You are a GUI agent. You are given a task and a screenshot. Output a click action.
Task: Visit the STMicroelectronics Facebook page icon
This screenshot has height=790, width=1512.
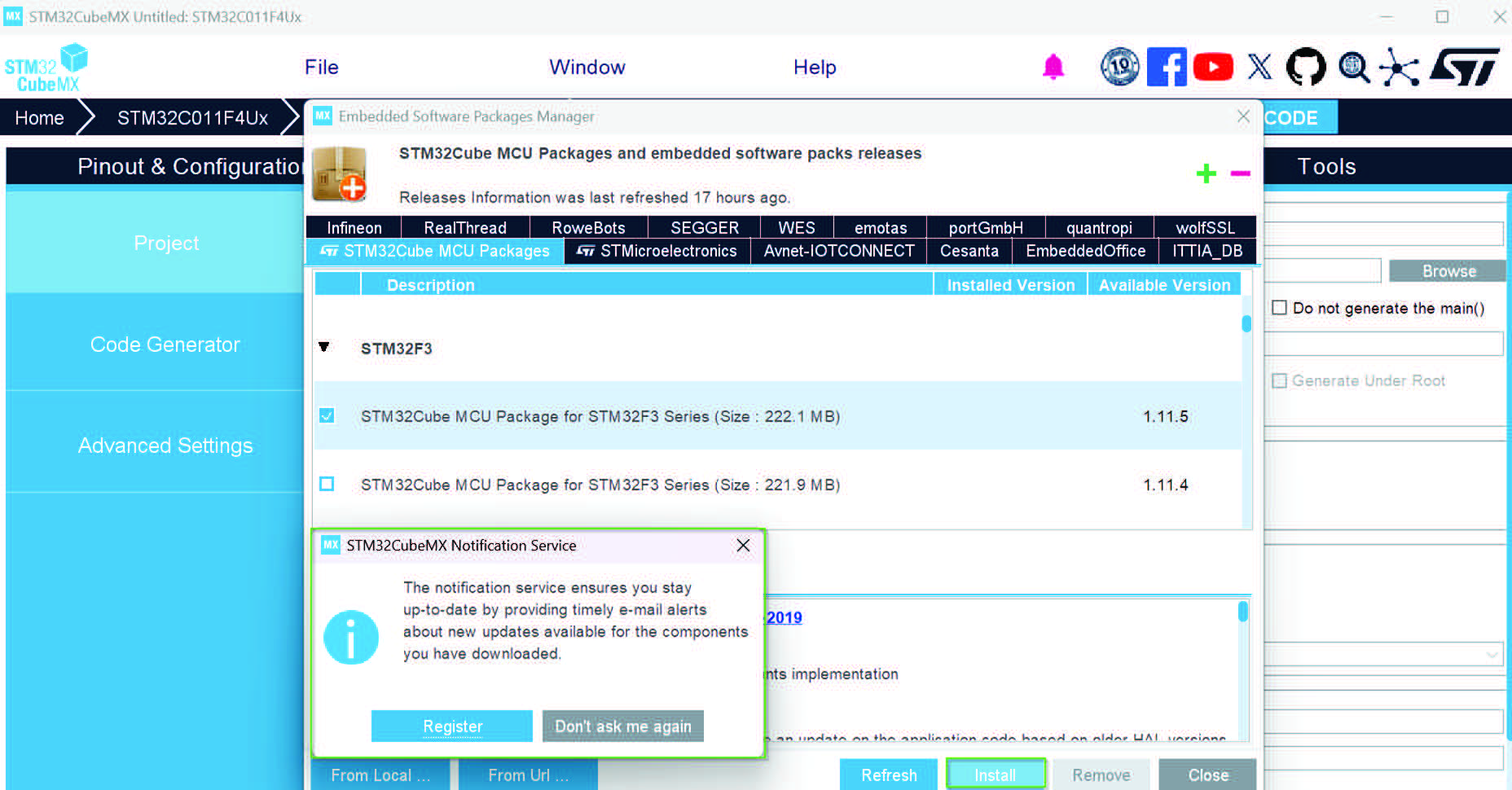point(1167,67)
